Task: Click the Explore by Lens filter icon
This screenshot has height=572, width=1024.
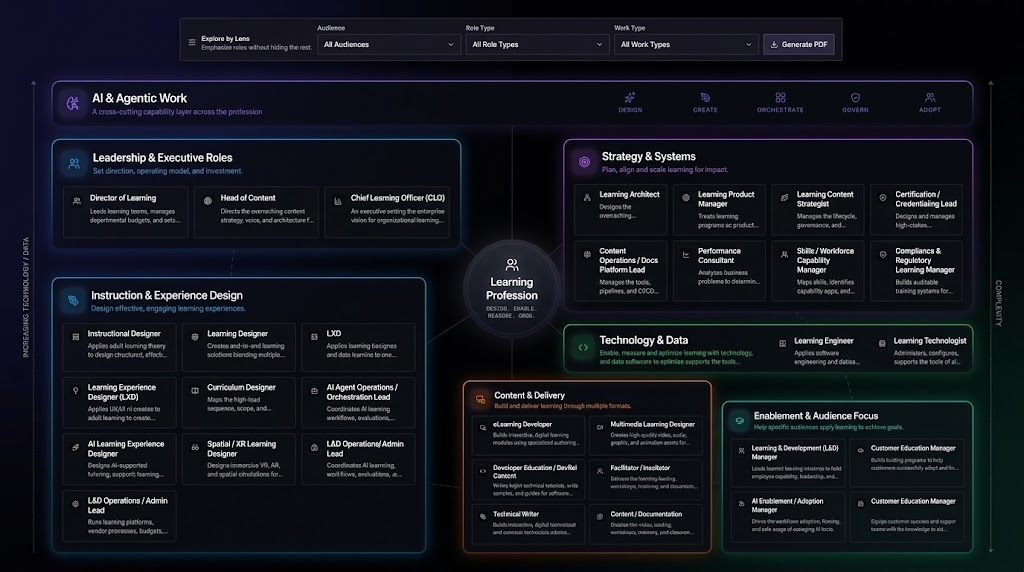Action: click(x=192, y=42)
